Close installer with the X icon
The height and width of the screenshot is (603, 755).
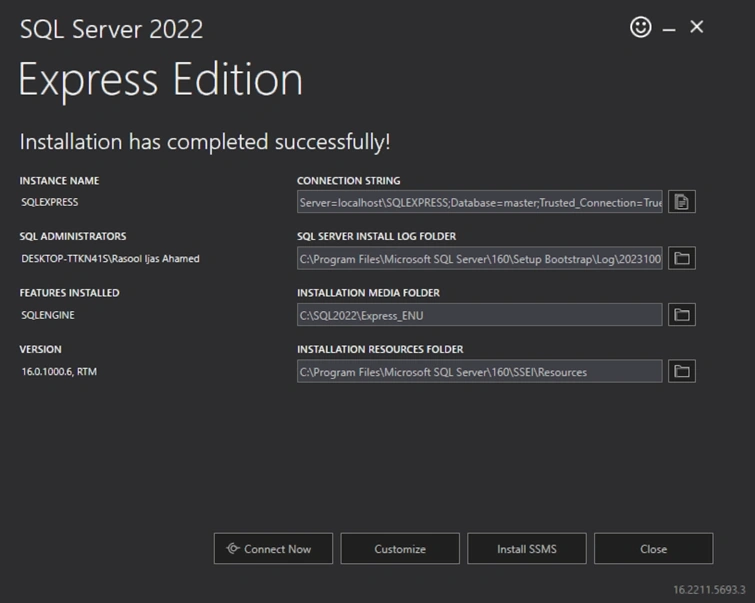(696, 27)
